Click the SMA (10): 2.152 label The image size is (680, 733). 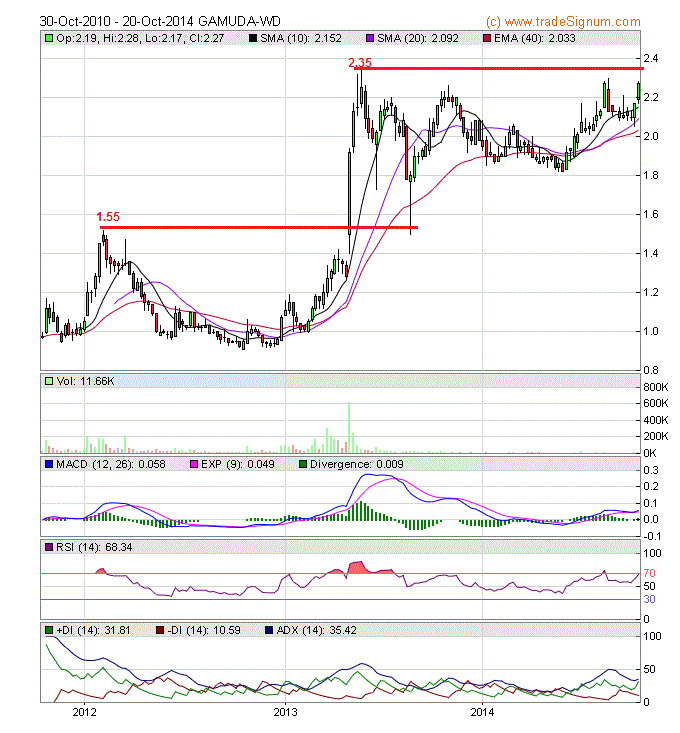pos(301,38)
